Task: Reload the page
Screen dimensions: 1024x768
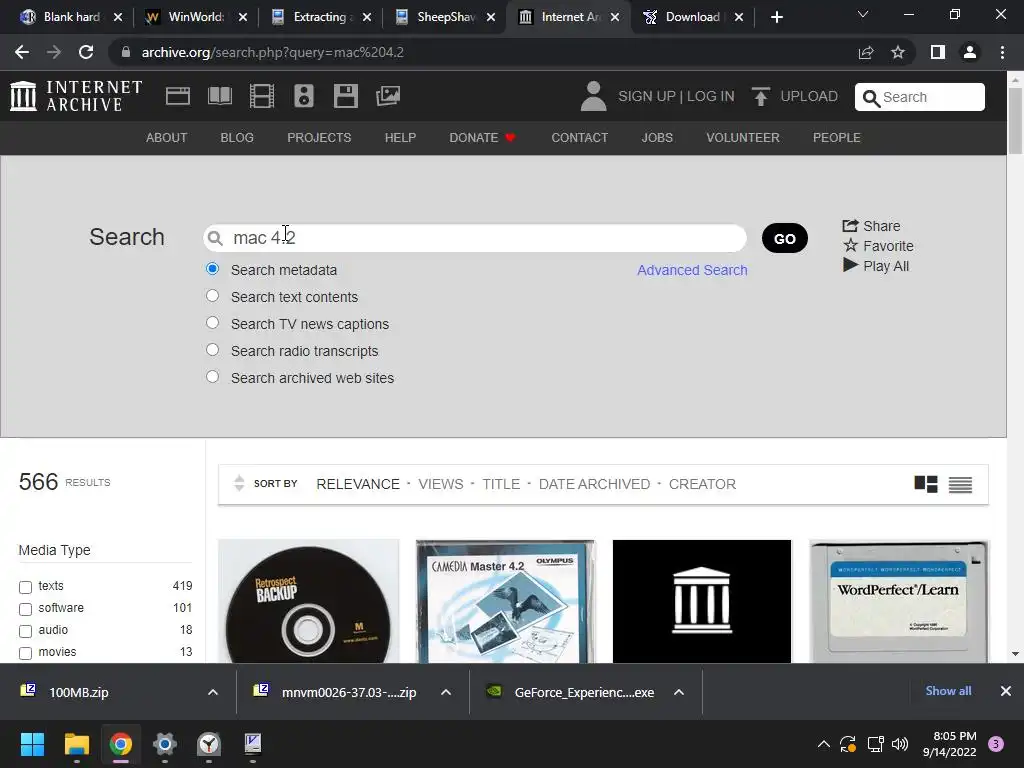Action: click(86, 52)
